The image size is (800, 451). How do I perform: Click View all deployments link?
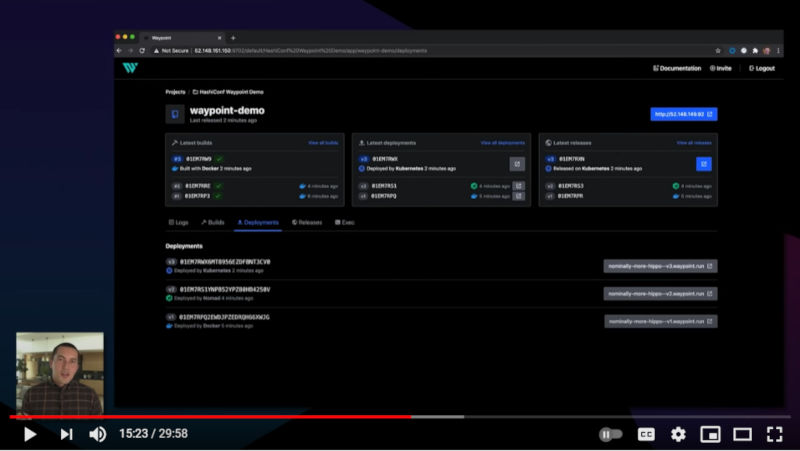(x=503, y=143)
